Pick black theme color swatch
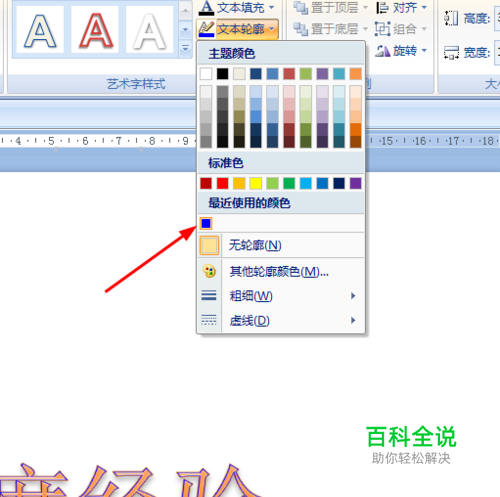This screenshot has height=497, width=500. [223, 74]
